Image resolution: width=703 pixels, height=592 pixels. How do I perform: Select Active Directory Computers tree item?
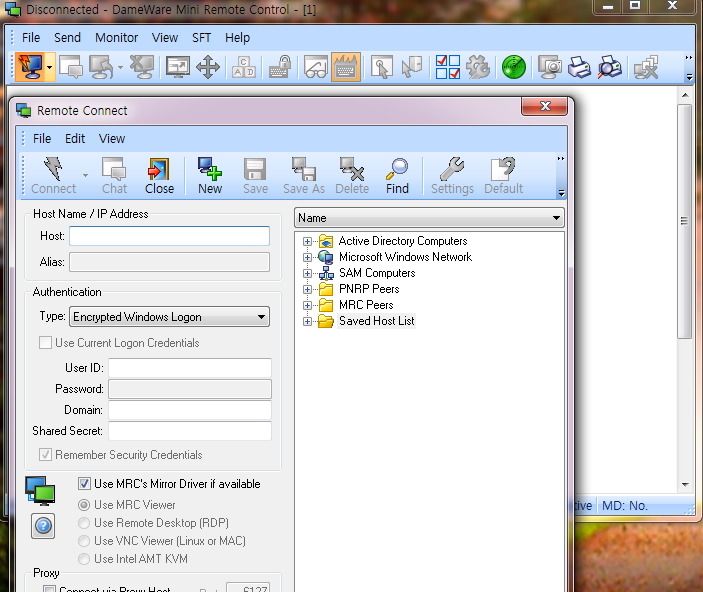pyautogui.click(x=403, y=241)
